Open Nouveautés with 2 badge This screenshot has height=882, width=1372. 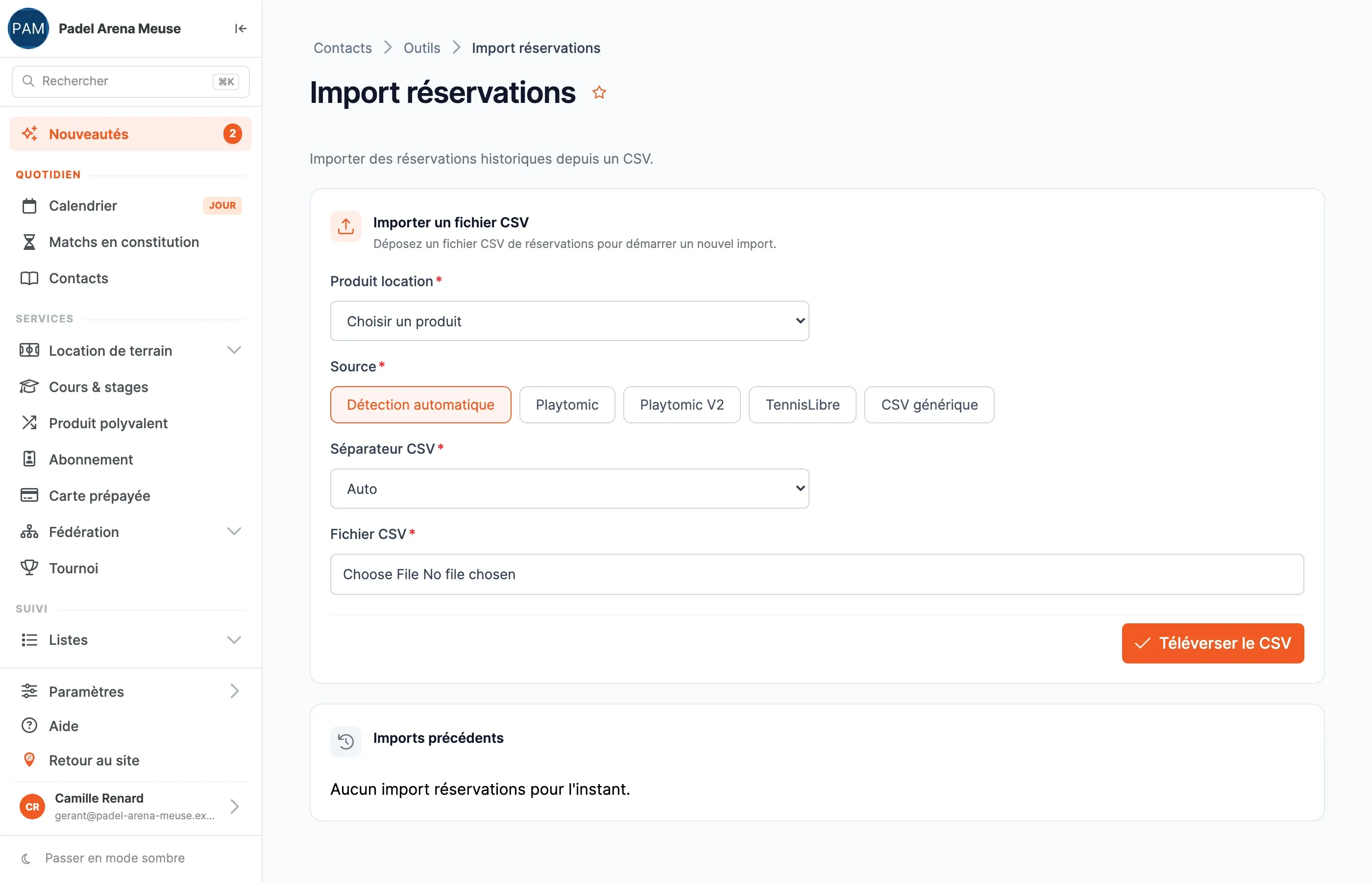point(130,134)
